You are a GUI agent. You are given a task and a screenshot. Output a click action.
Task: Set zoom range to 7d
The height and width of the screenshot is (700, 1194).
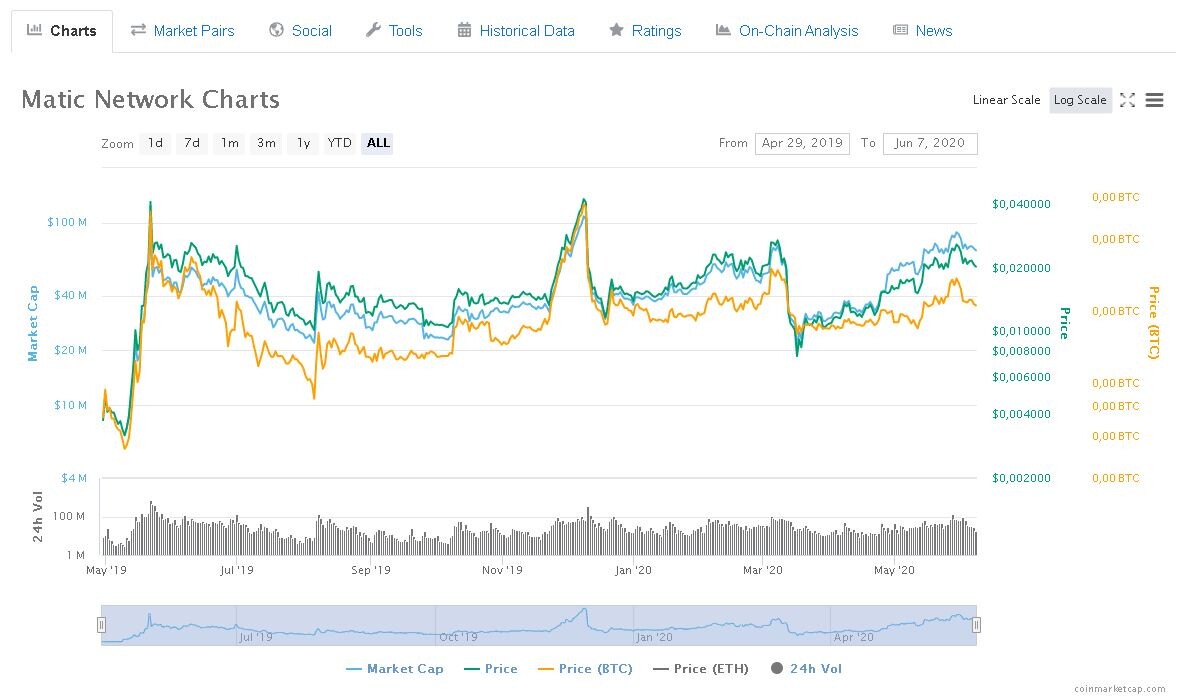(192, 143)
